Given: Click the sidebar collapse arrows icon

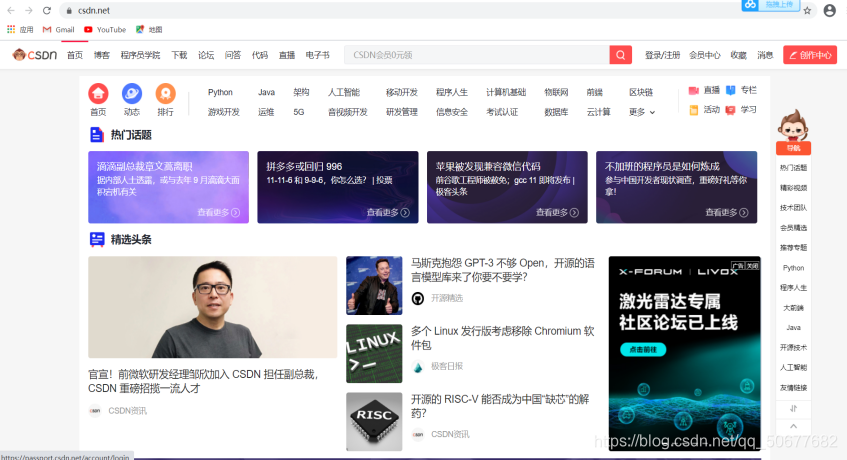Looking at the screenshot, I should [794, 409].
